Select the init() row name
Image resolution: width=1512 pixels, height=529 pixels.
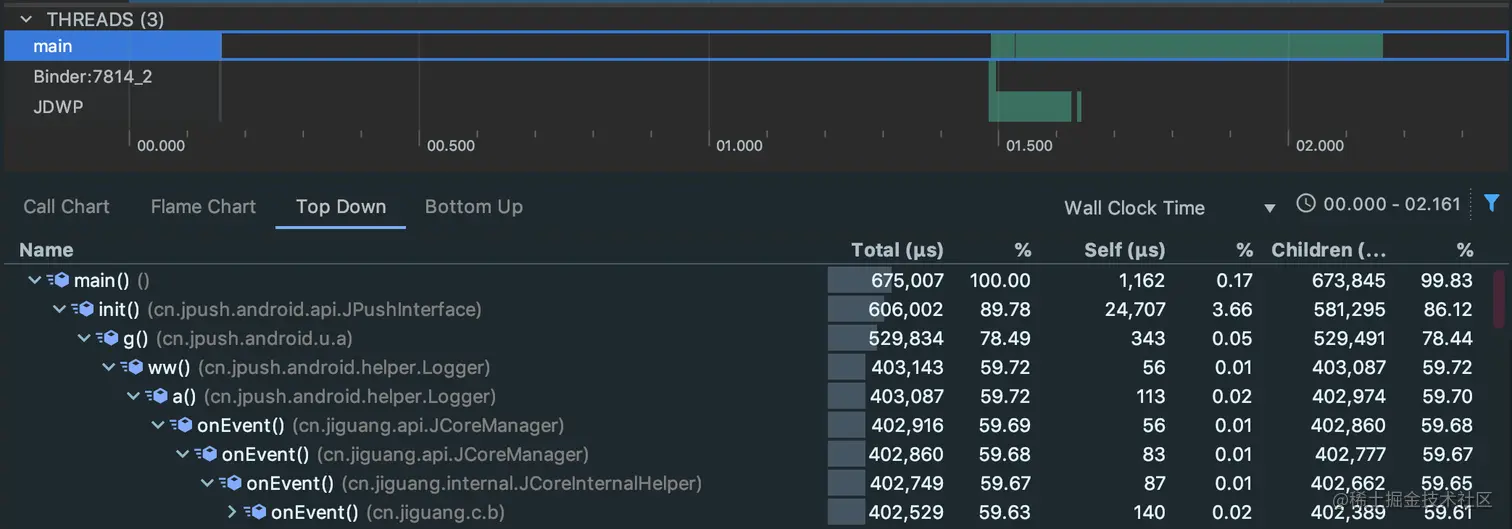119,310
